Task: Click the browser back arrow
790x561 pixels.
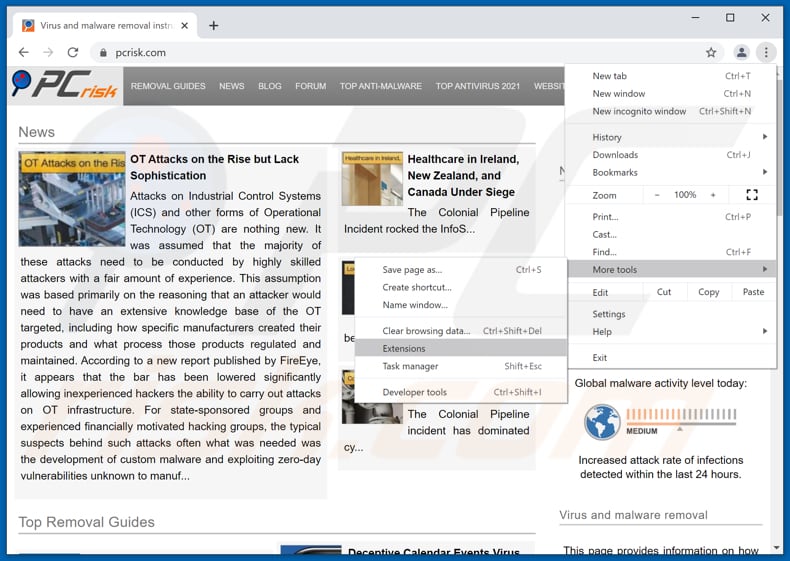Action: tap(24, 52)
